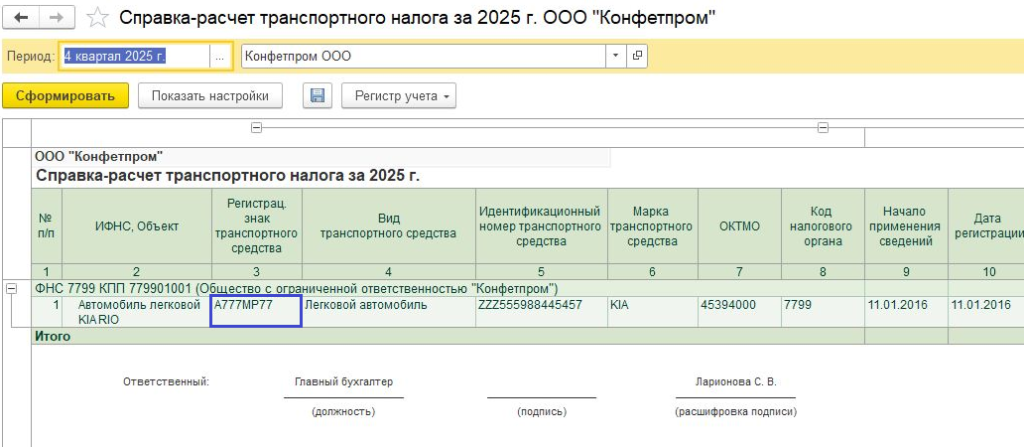
Task: Go back with the left arrow button
Action: coord(21,18)
